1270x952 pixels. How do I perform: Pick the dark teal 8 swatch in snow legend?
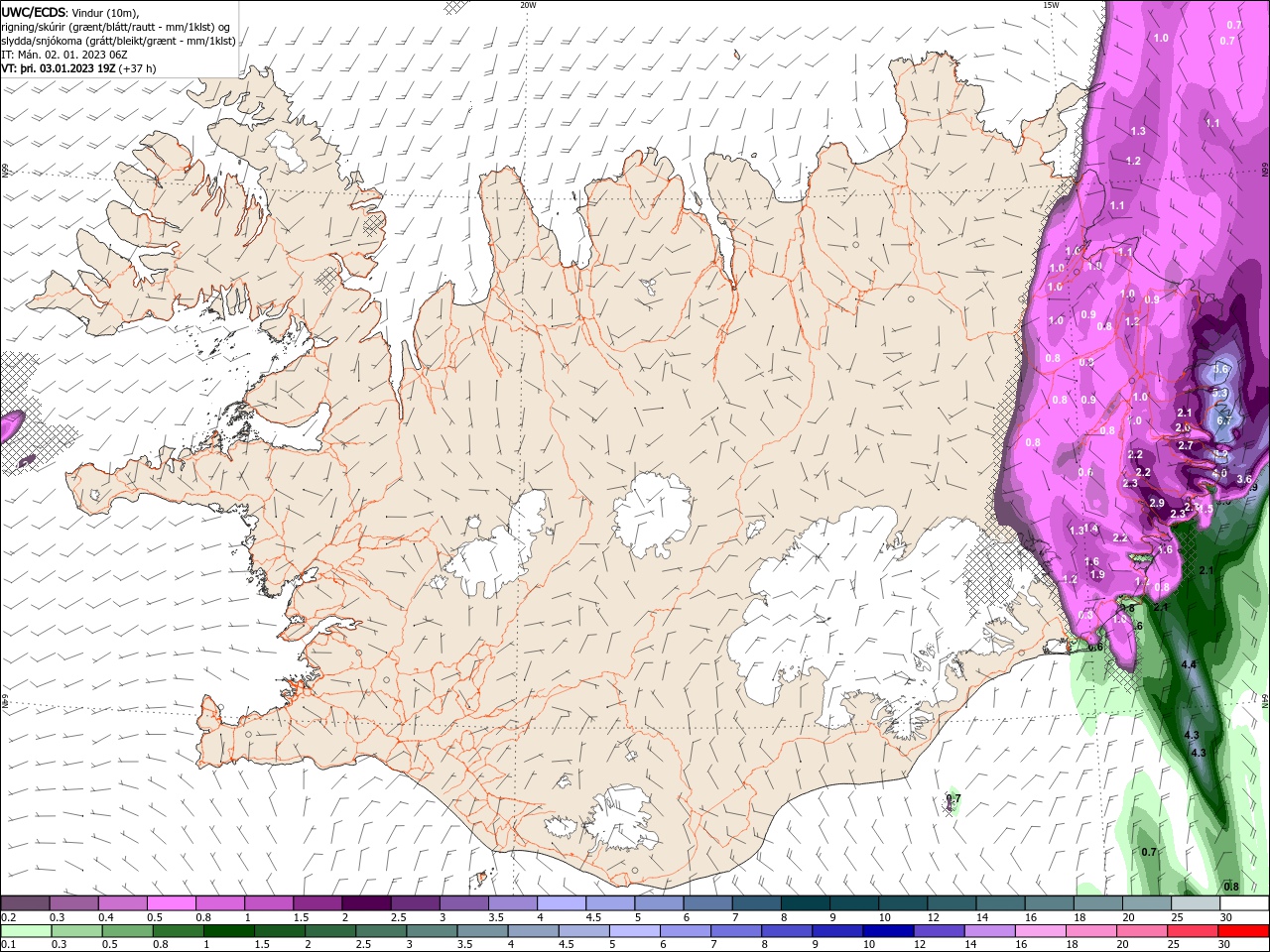806,903
